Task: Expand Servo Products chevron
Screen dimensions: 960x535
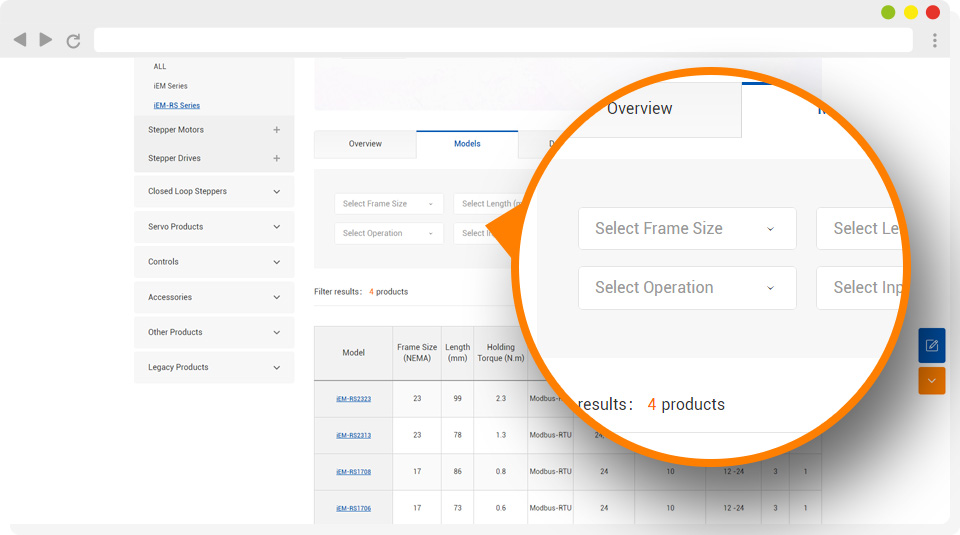Action: 277,227
